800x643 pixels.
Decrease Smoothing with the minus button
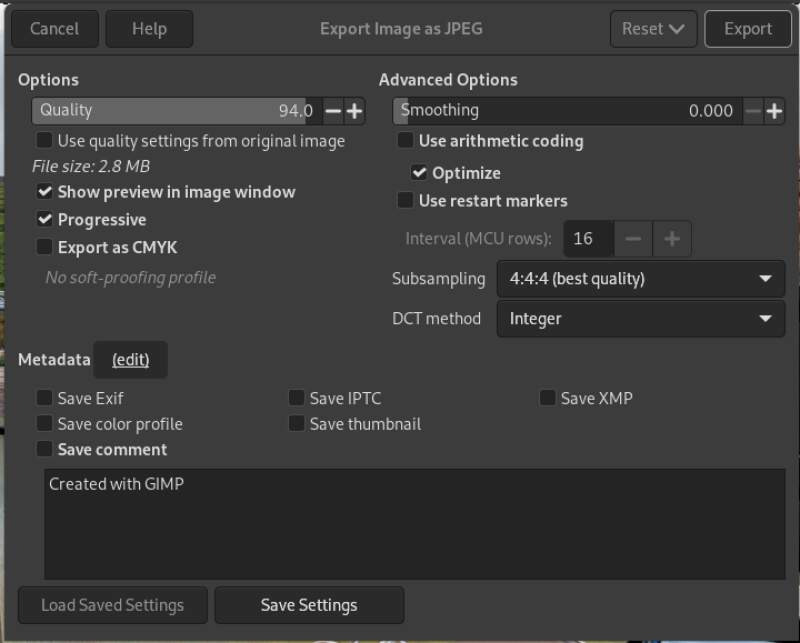click(752, 110)
